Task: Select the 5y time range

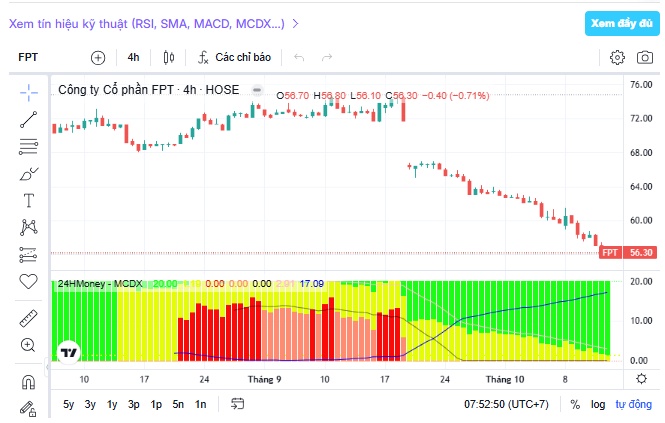Action: point(68,404)
